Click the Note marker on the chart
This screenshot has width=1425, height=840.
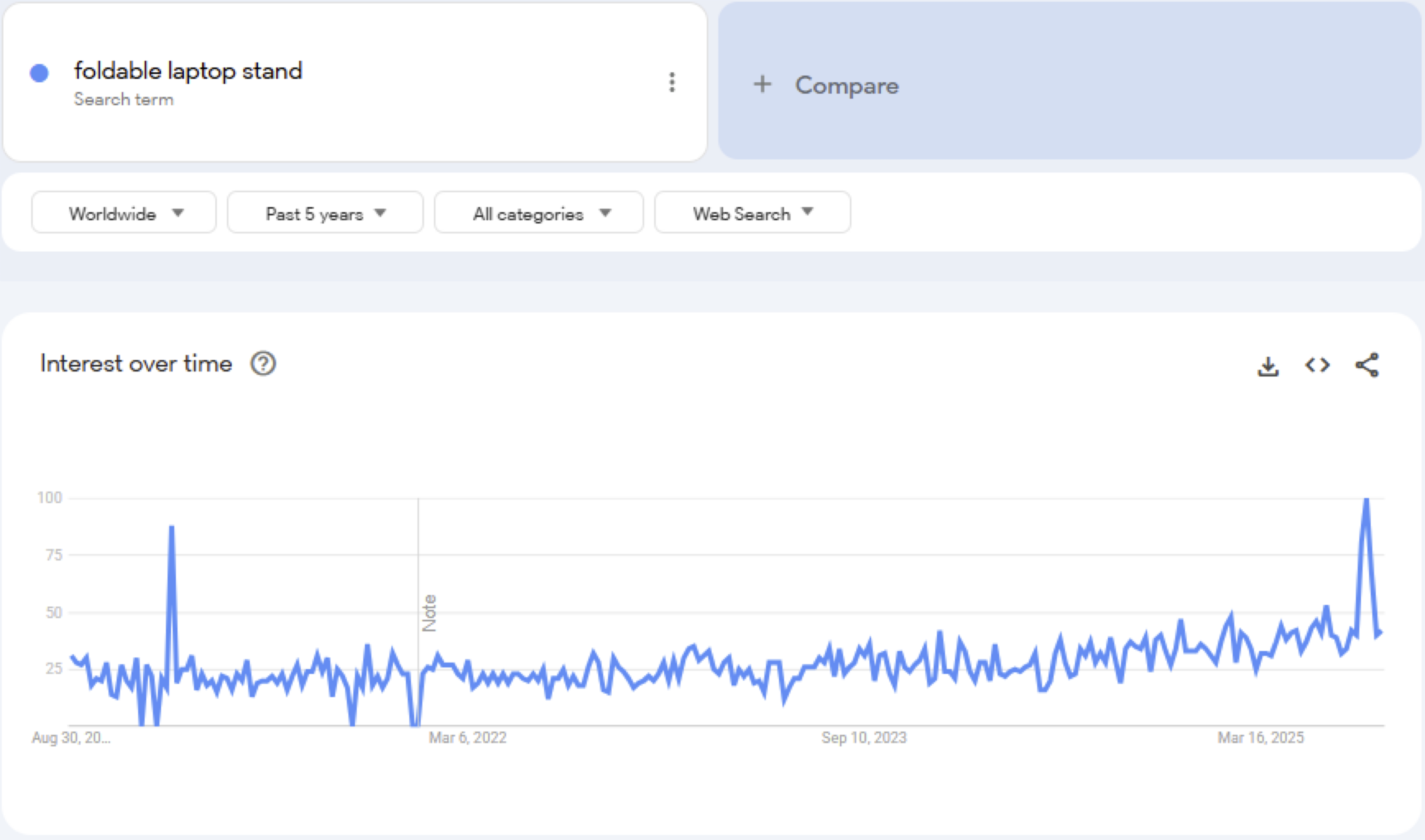coord(429,613)
